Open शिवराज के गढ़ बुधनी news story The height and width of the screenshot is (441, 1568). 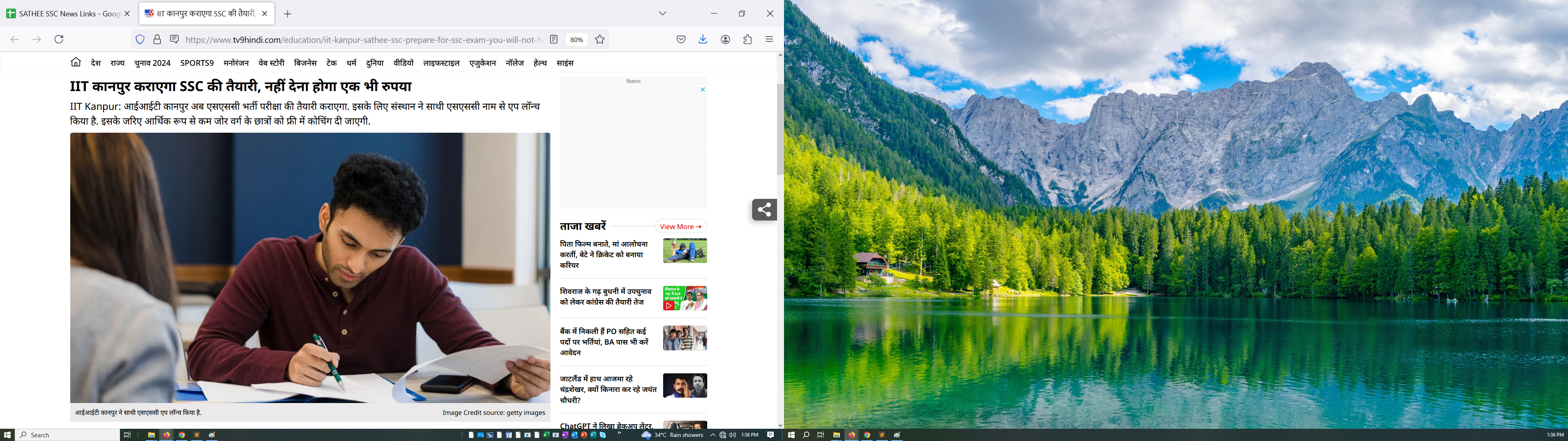[x=606, y=296]
